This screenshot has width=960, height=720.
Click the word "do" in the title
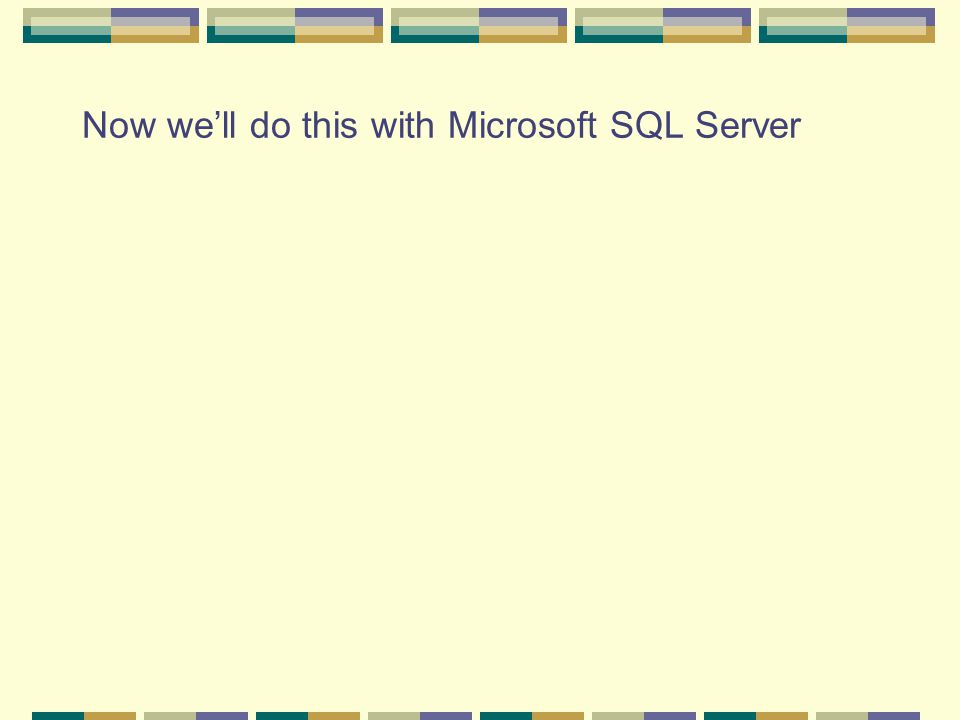coord(269,125)
